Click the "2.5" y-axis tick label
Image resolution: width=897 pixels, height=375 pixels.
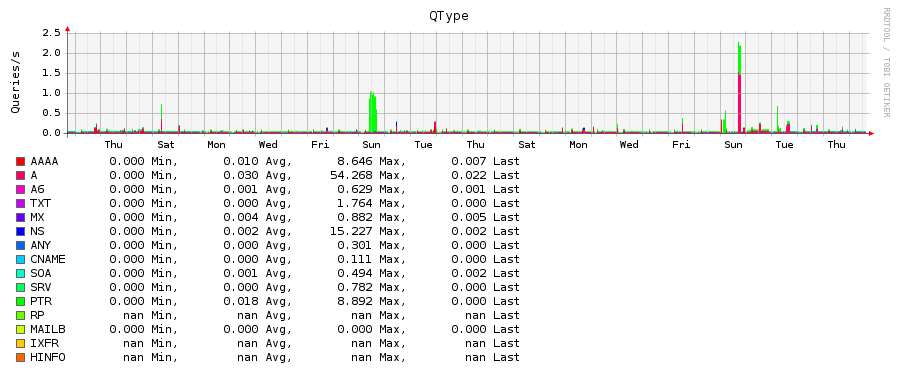coord(51,33)
